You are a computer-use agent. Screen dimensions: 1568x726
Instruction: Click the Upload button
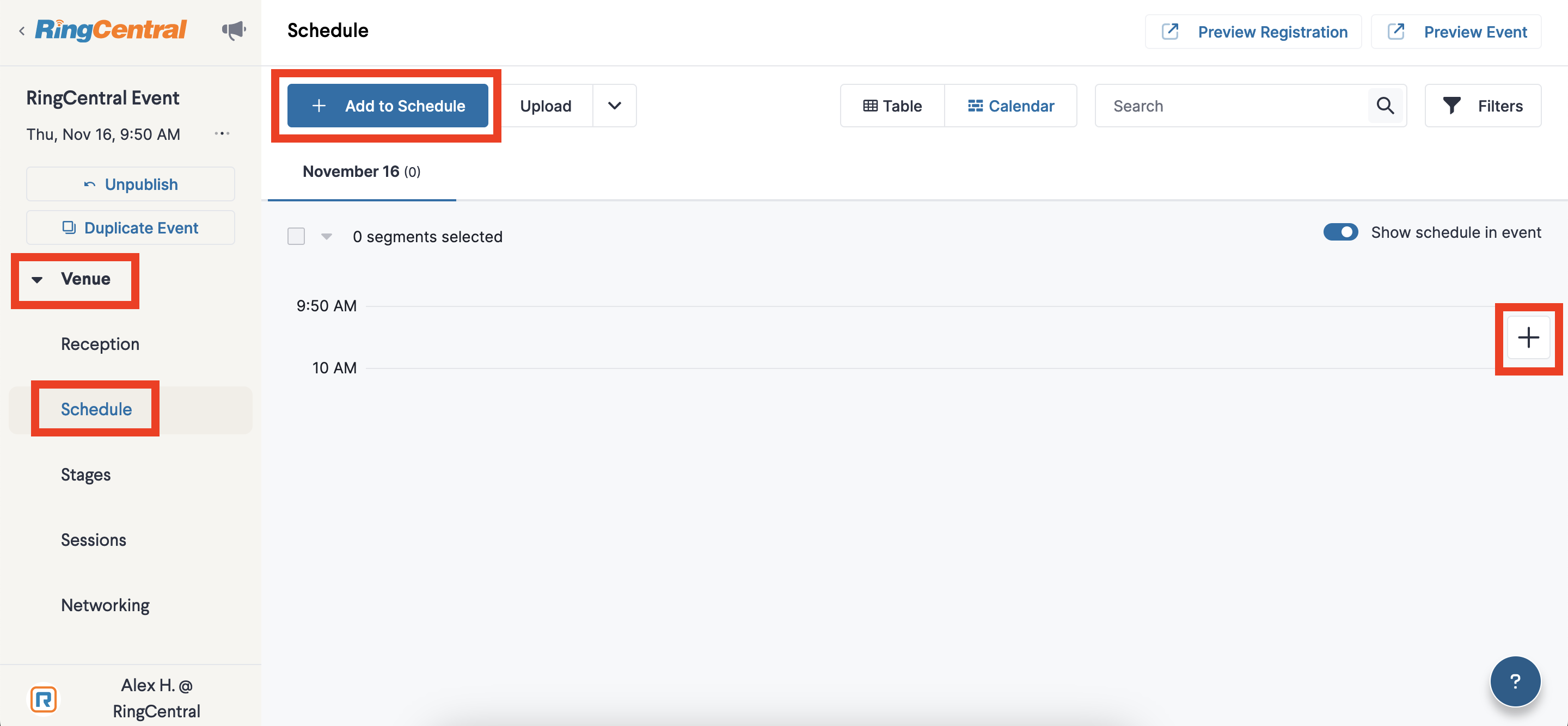pos(546,106)
